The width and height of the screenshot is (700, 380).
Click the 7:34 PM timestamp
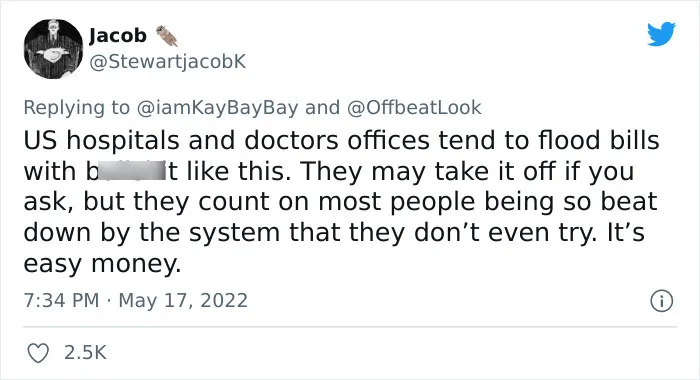[x=61, y=300]
